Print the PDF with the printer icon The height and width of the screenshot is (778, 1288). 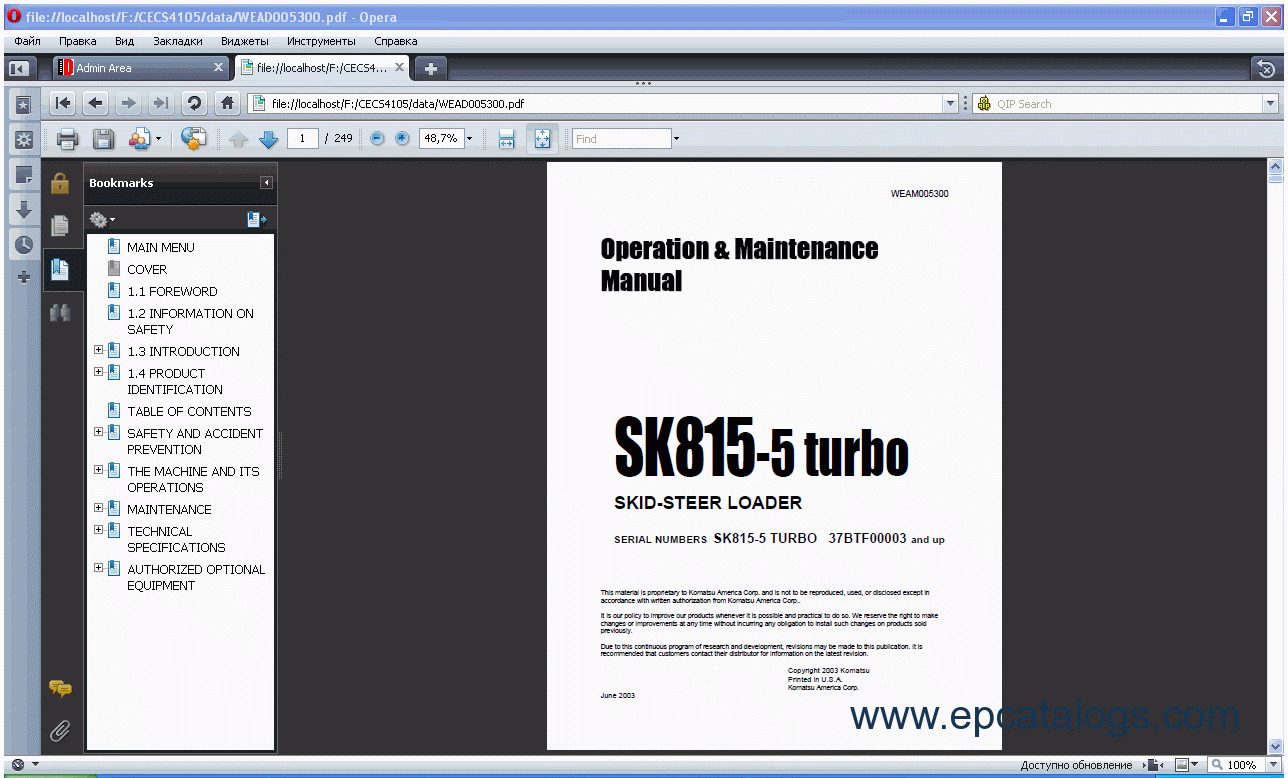(67, 139)
